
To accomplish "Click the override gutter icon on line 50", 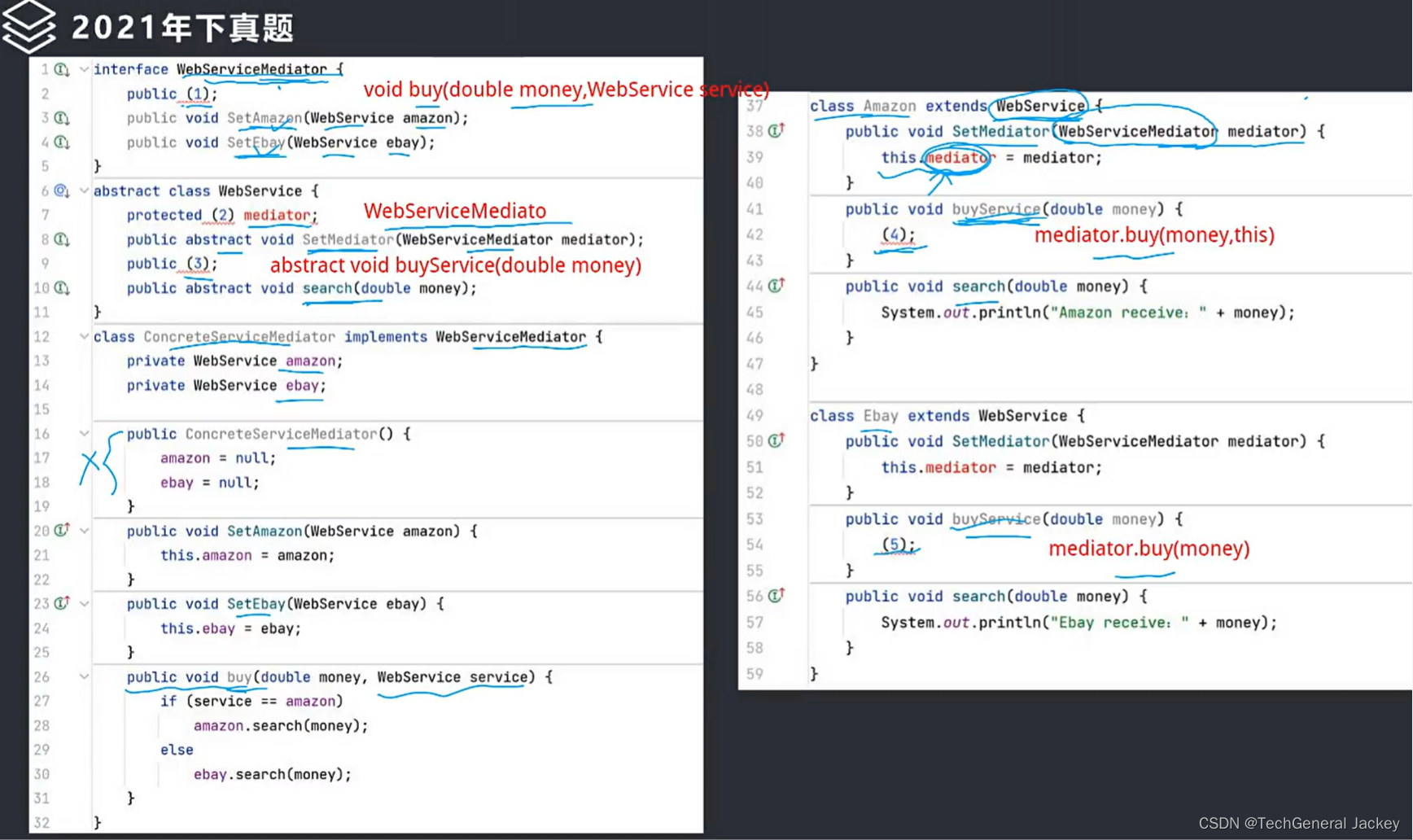I will coord(776,440).
